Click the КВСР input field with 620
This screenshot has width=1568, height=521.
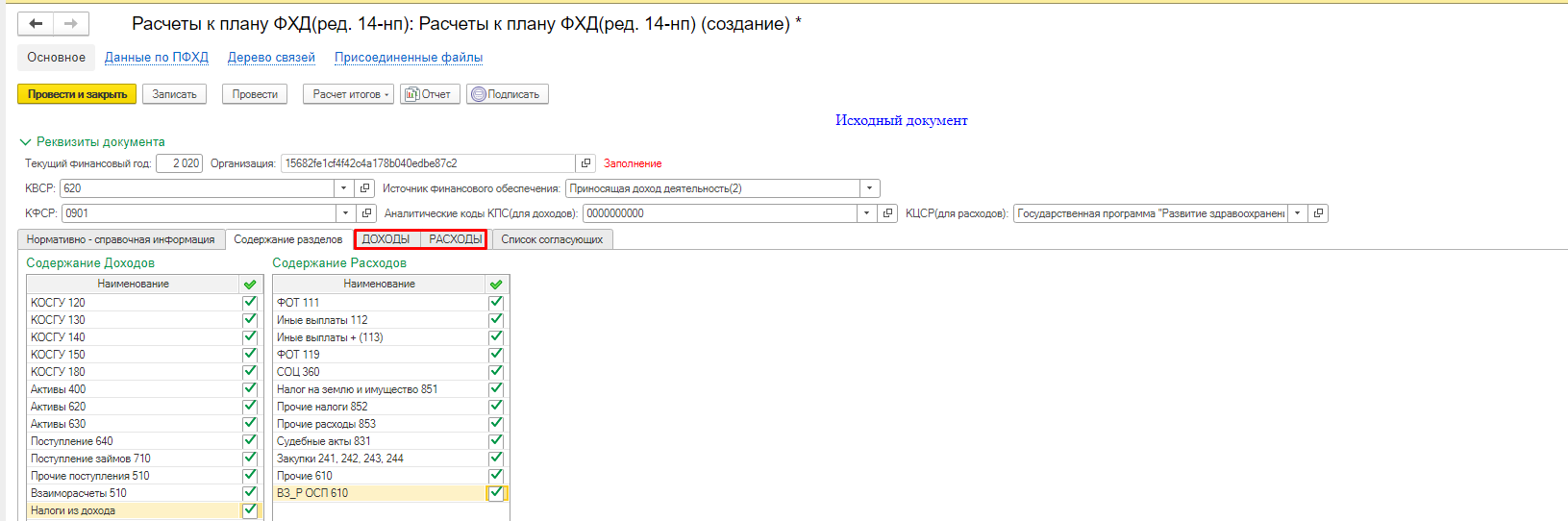(x=197, y=188)
